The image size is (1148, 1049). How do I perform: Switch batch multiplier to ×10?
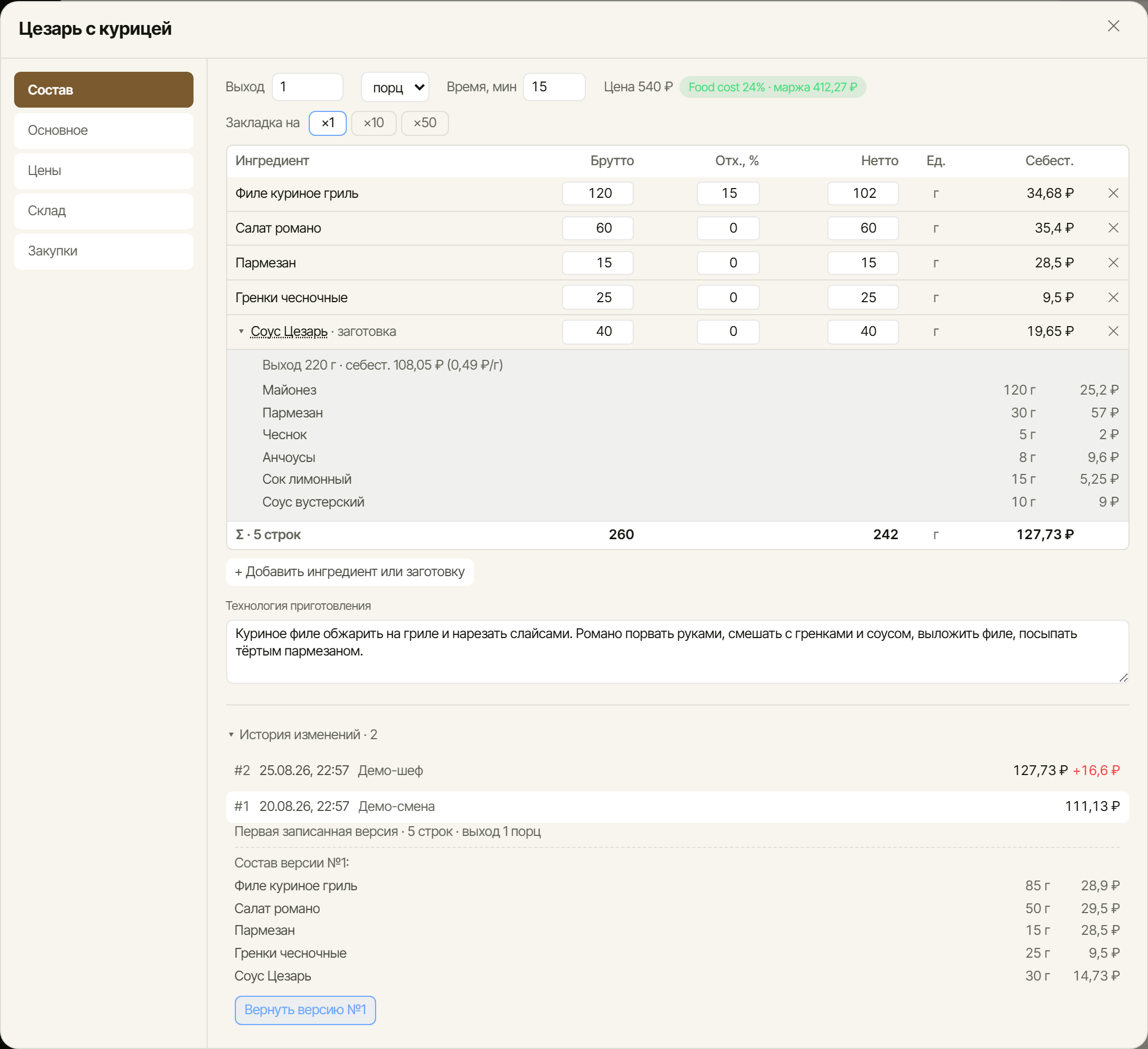373,123
